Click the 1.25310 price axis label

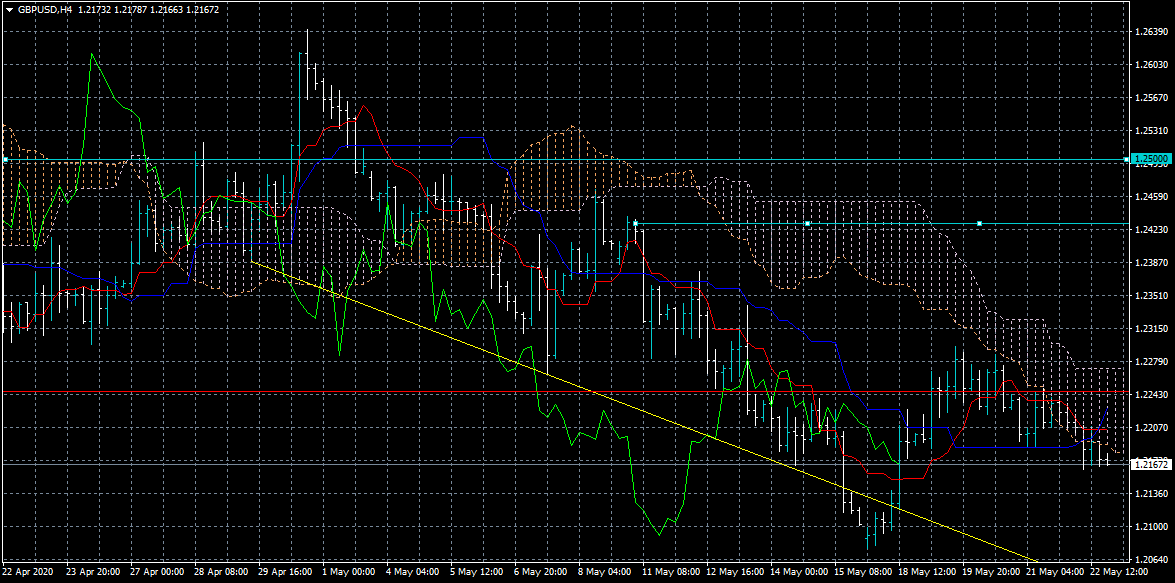(x=1152, y=130)
